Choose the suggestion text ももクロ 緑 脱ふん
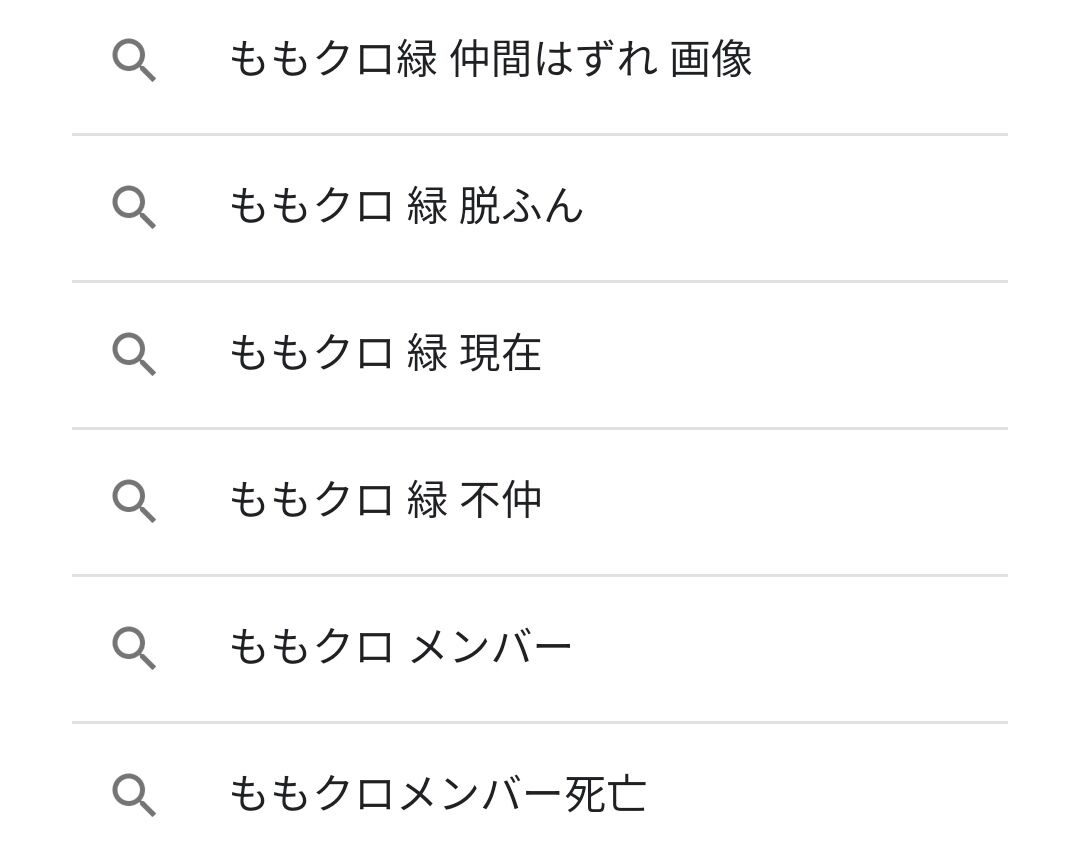The height and width of the screenshot is (866, 1080). tap(406, 207)
